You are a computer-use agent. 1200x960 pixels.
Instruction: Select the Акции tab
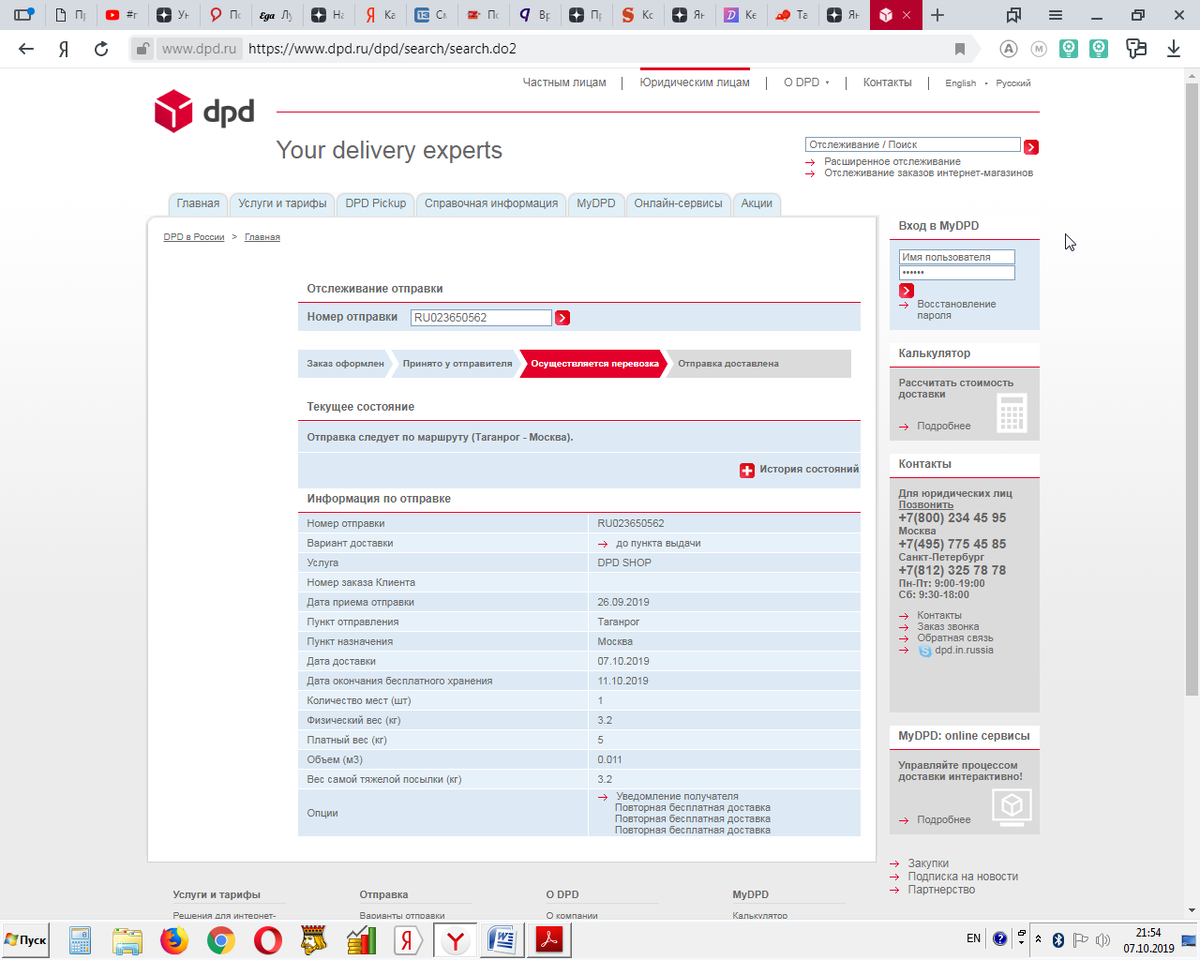[x=757, y=203]
